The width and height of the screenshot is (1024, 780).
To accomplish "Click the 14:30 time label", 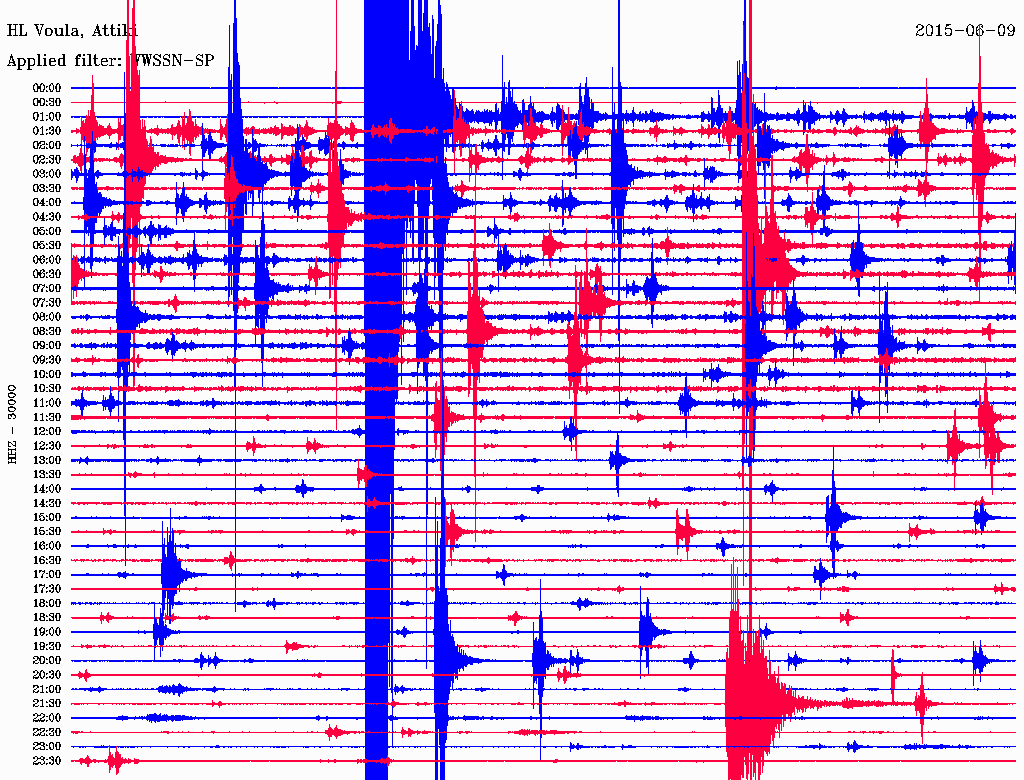I will (47, 503).
